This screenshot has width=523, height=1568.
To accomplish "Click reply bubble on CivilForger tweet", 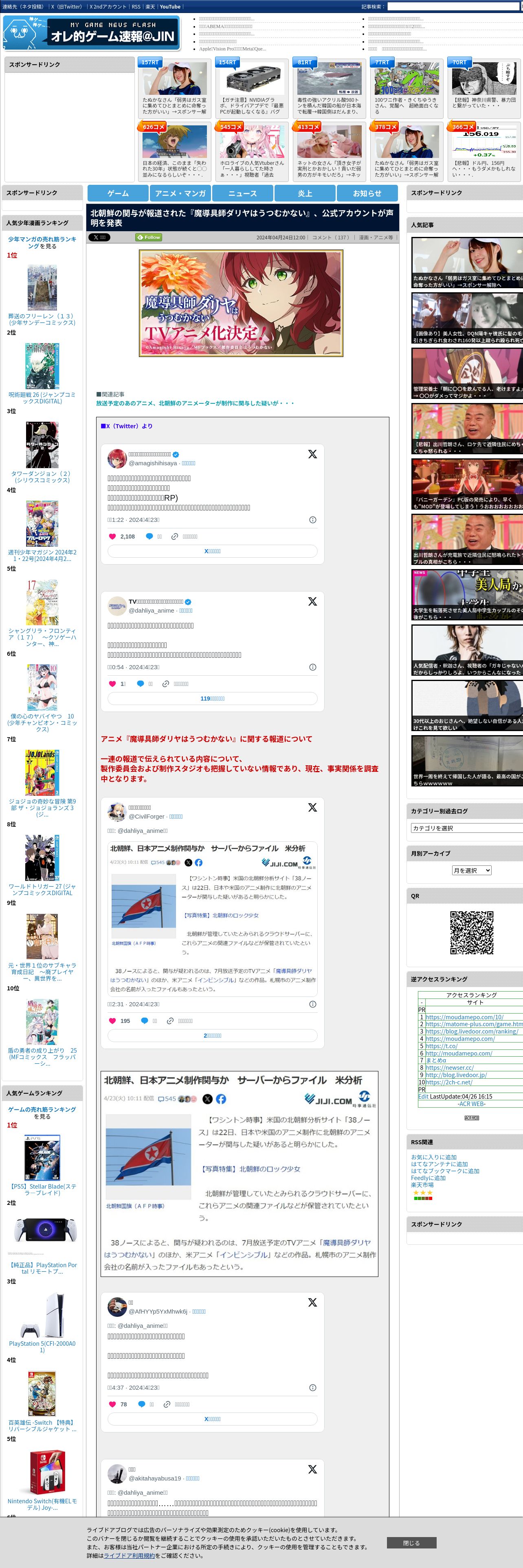I will pyautogui.click(x=144, y=1021).
